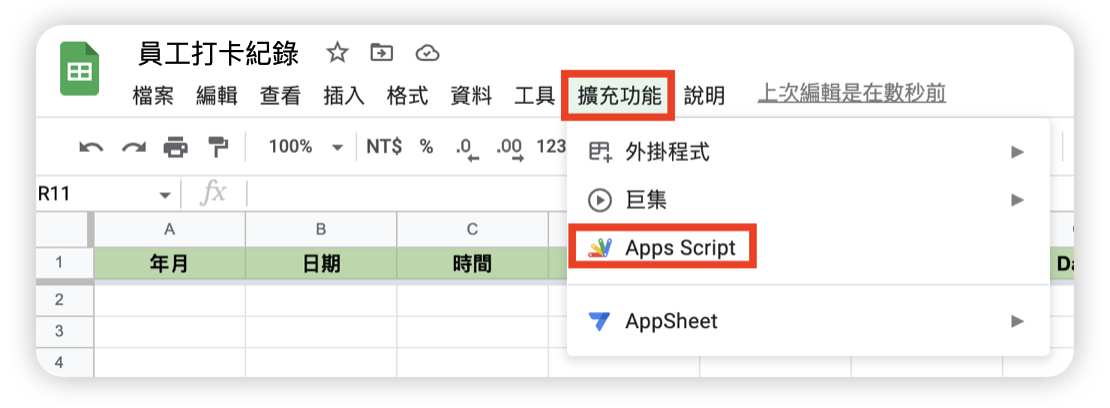
Task: Click the move to folder icon
Action: coord(381,53)
